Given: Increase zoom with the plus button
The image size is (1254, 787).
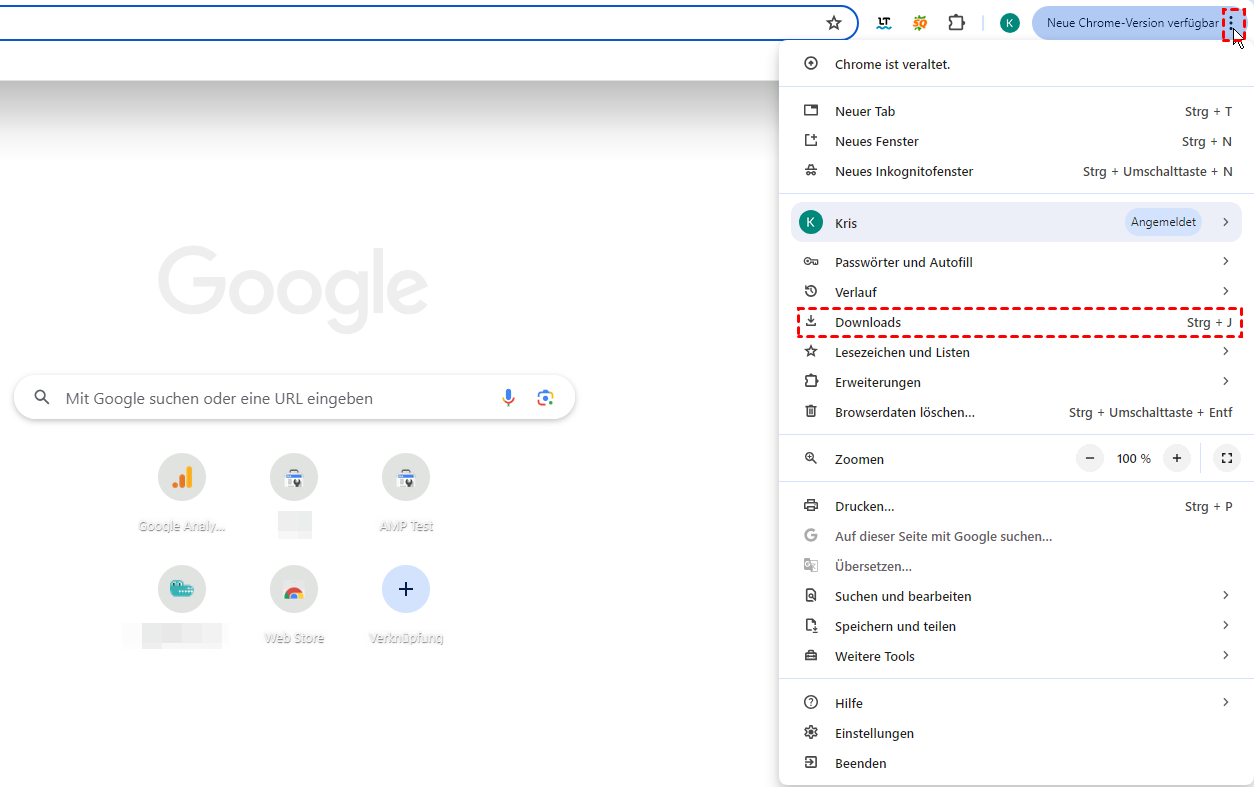Looking at the screenshot, I should click(x=1177, y=458).
